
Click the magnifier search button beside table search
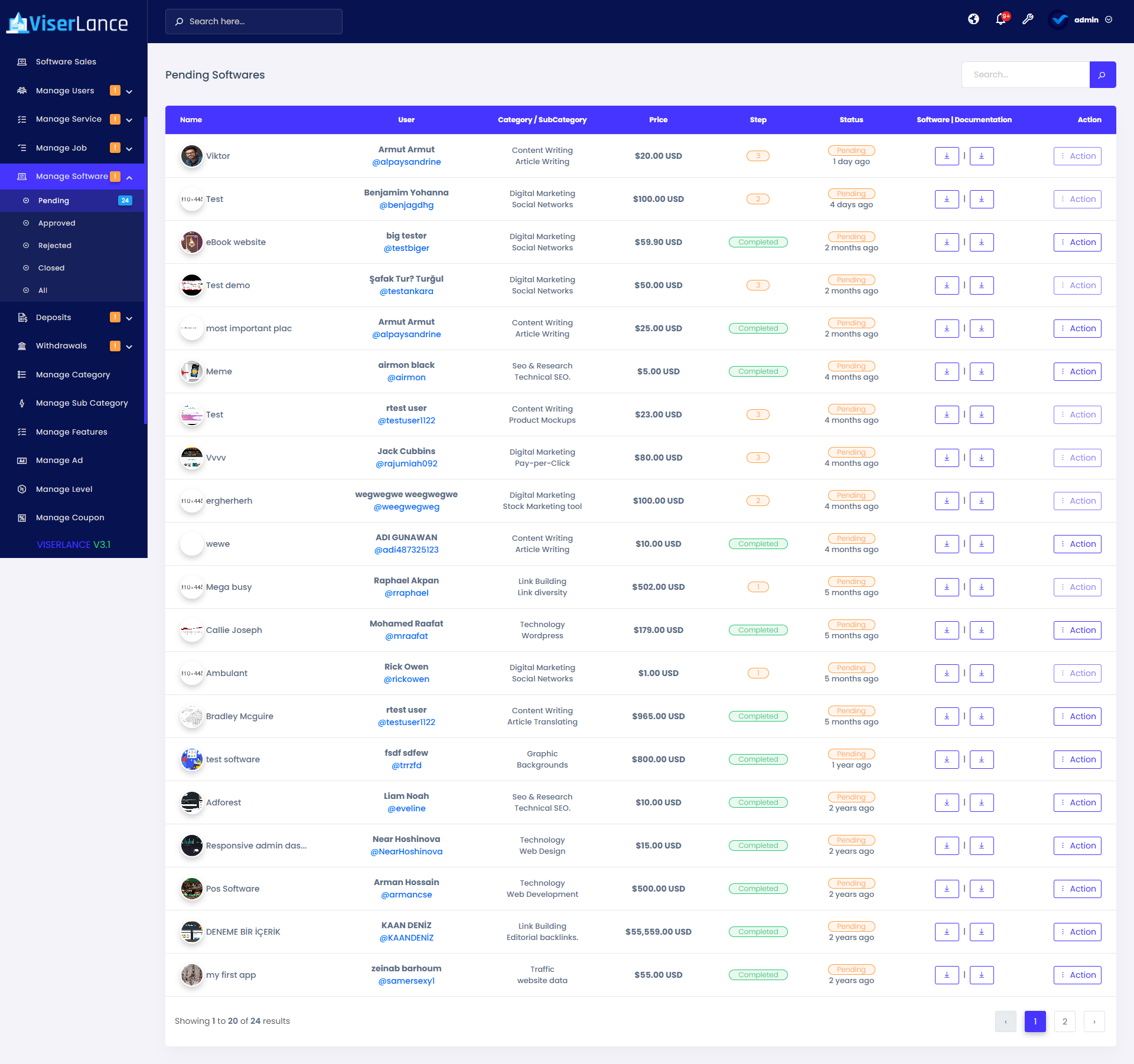(x=1102, y=75)
